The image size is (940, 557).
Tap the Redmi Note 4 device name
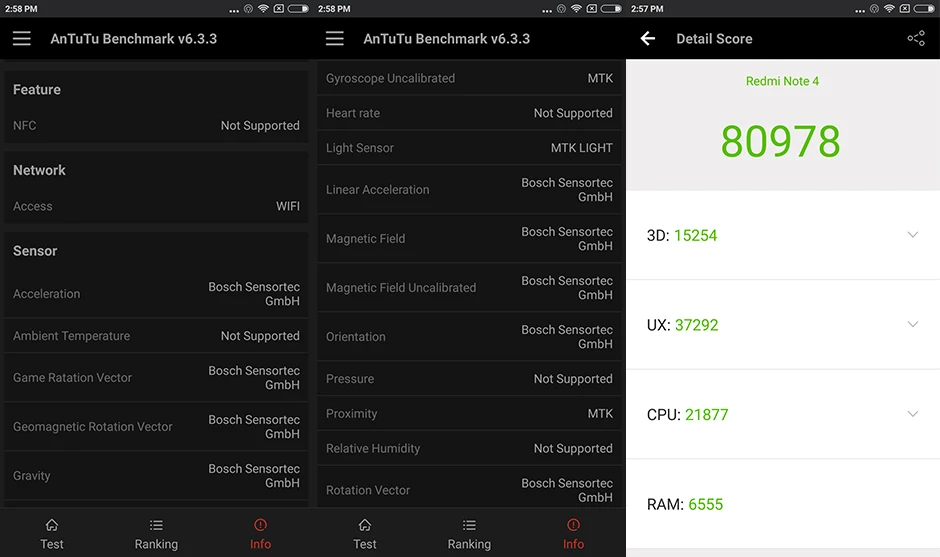click(x=782, y=81)
